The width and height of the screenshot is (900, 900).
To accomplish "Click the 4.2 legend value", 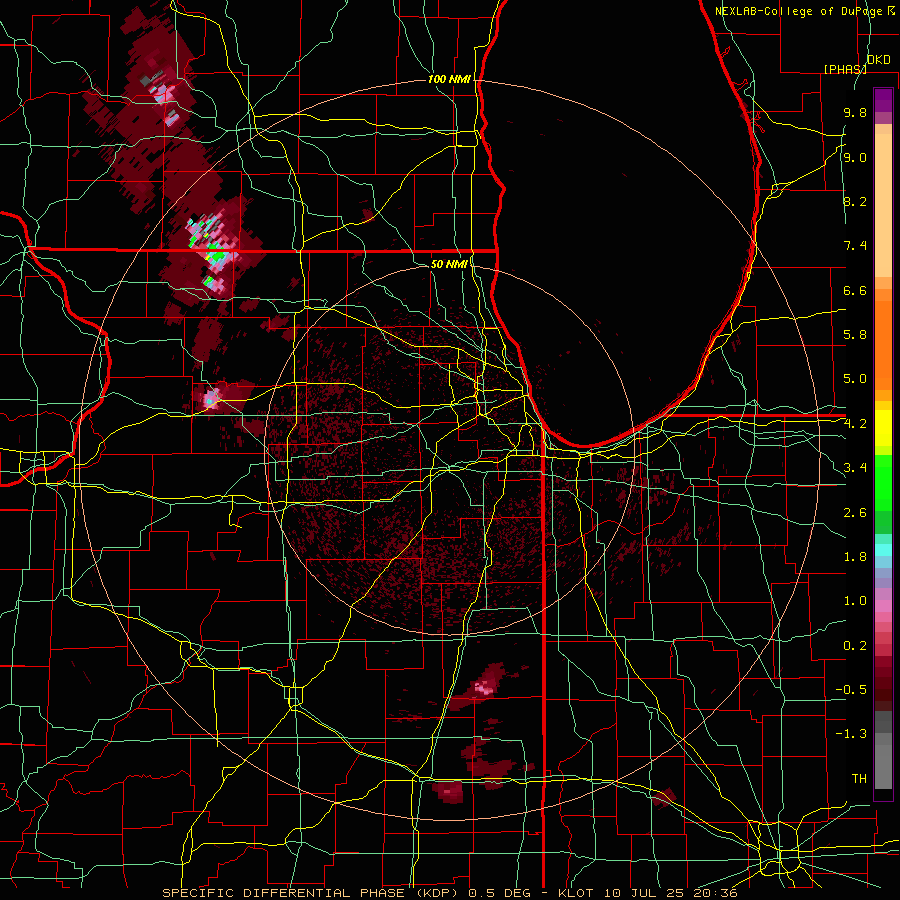I will pos(855,424).
